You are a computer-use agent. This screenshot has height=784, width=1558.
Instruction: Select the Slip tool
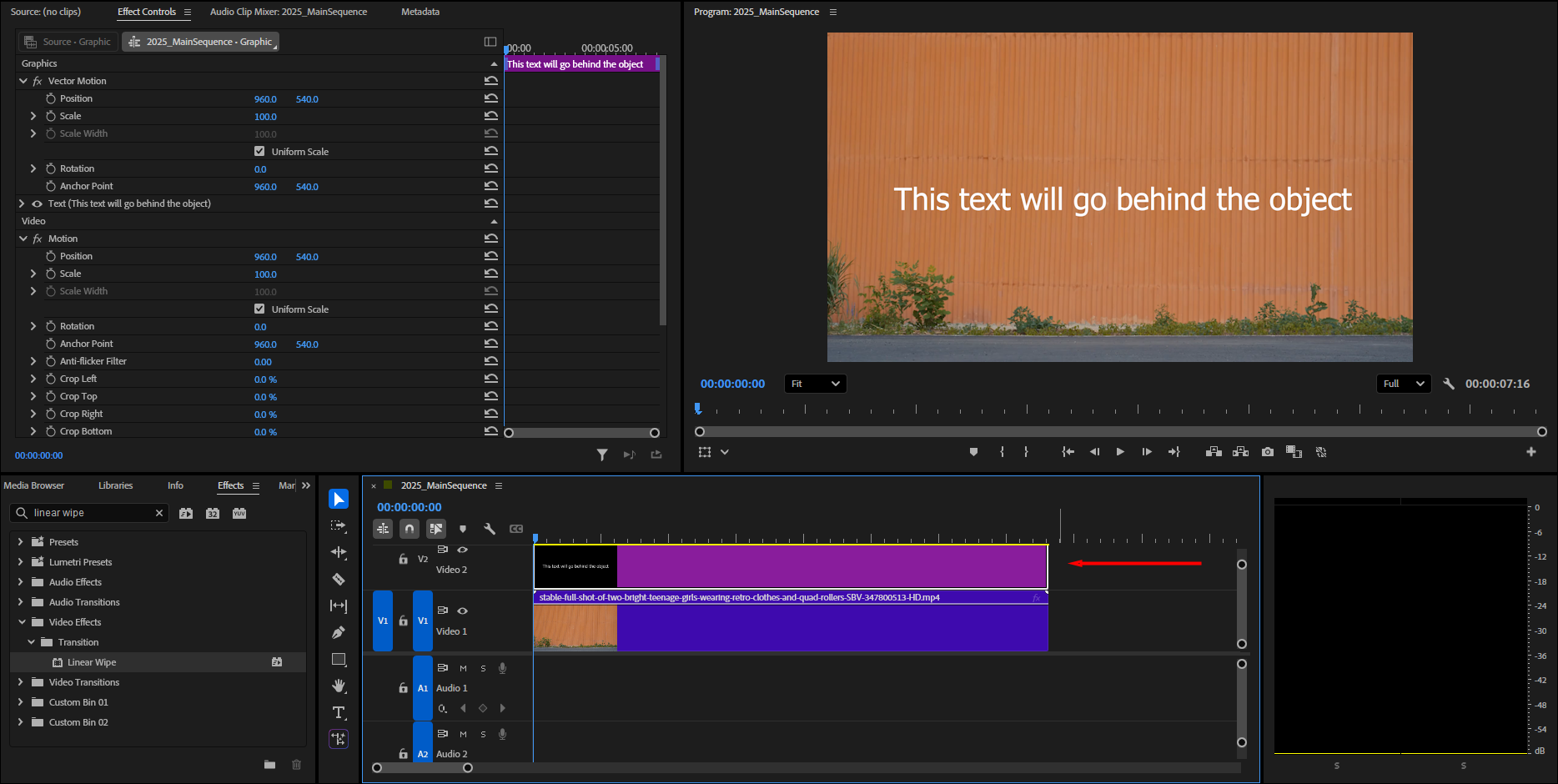click(339, 606)
